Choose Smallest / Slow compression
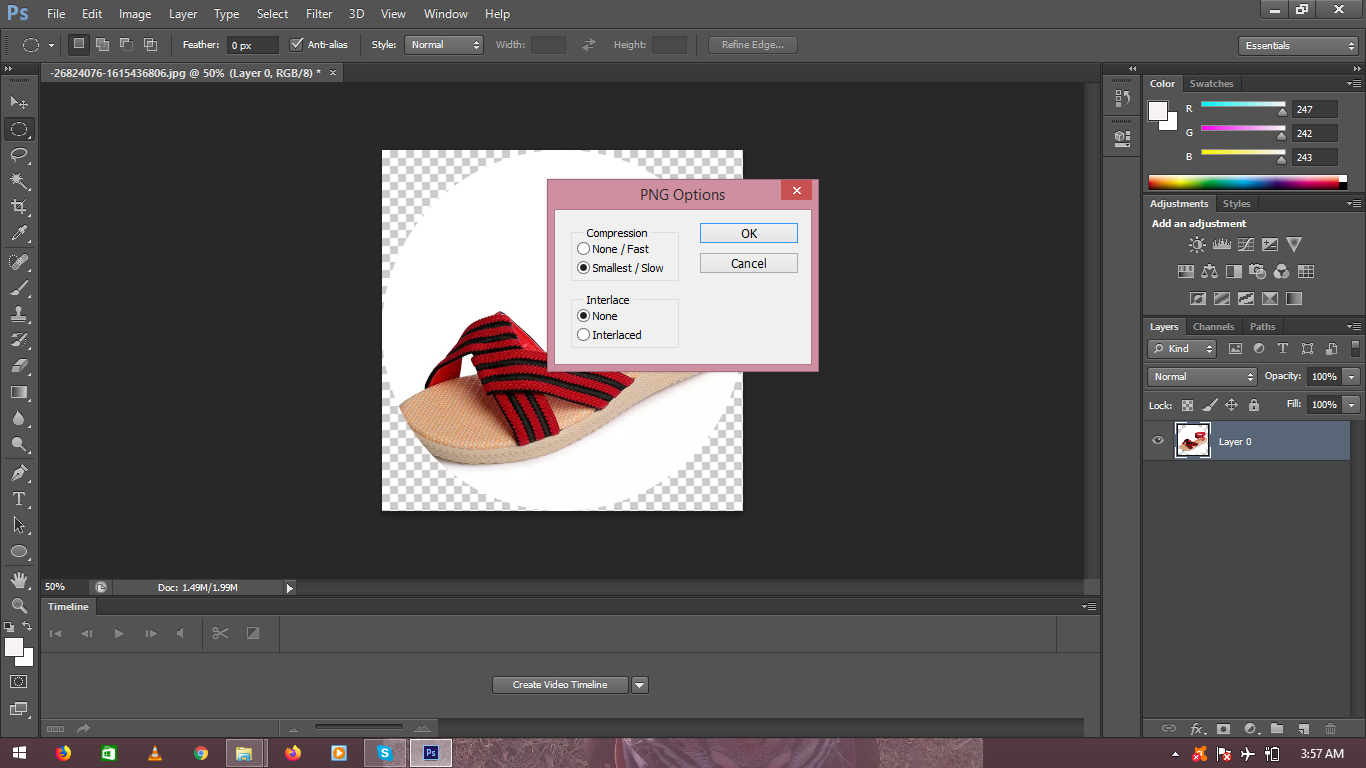The width and height of the screenshot is (1366, 768). pyautogui.click(x=620, y=268)
